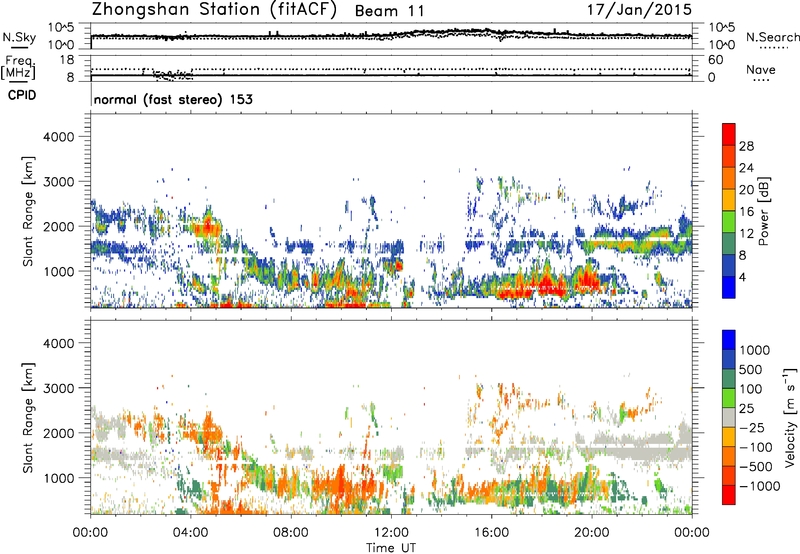Click 'normal (fast stereo) 153' mode text
This screenshot has width=800, height=554.
(x=173, y=99)
